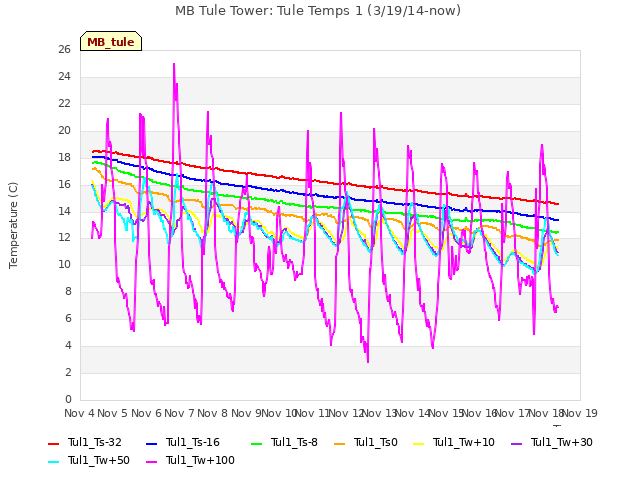Click the chart title text

pyautogui.click(x=318, y=11)
